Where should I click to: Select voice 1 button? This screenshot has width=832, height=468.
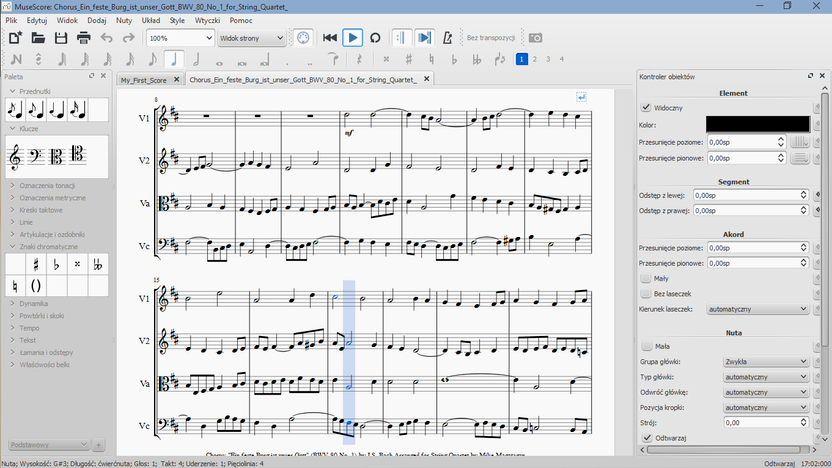click(x=522, y=59)
